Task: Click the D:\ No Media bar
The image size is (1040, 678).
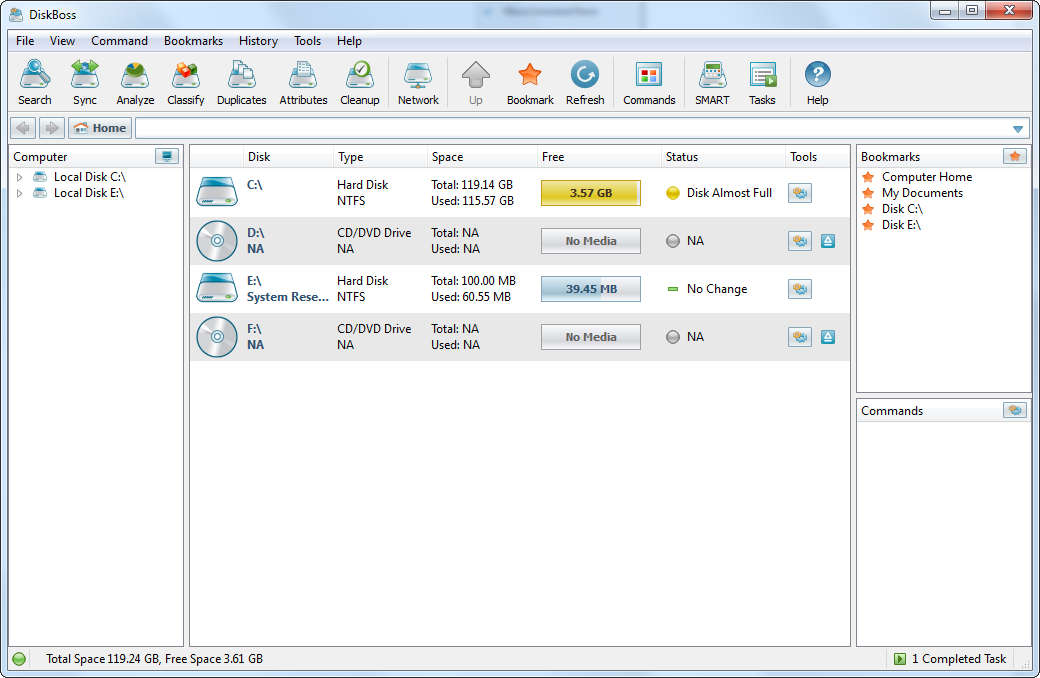Action: tap(591, 241)
